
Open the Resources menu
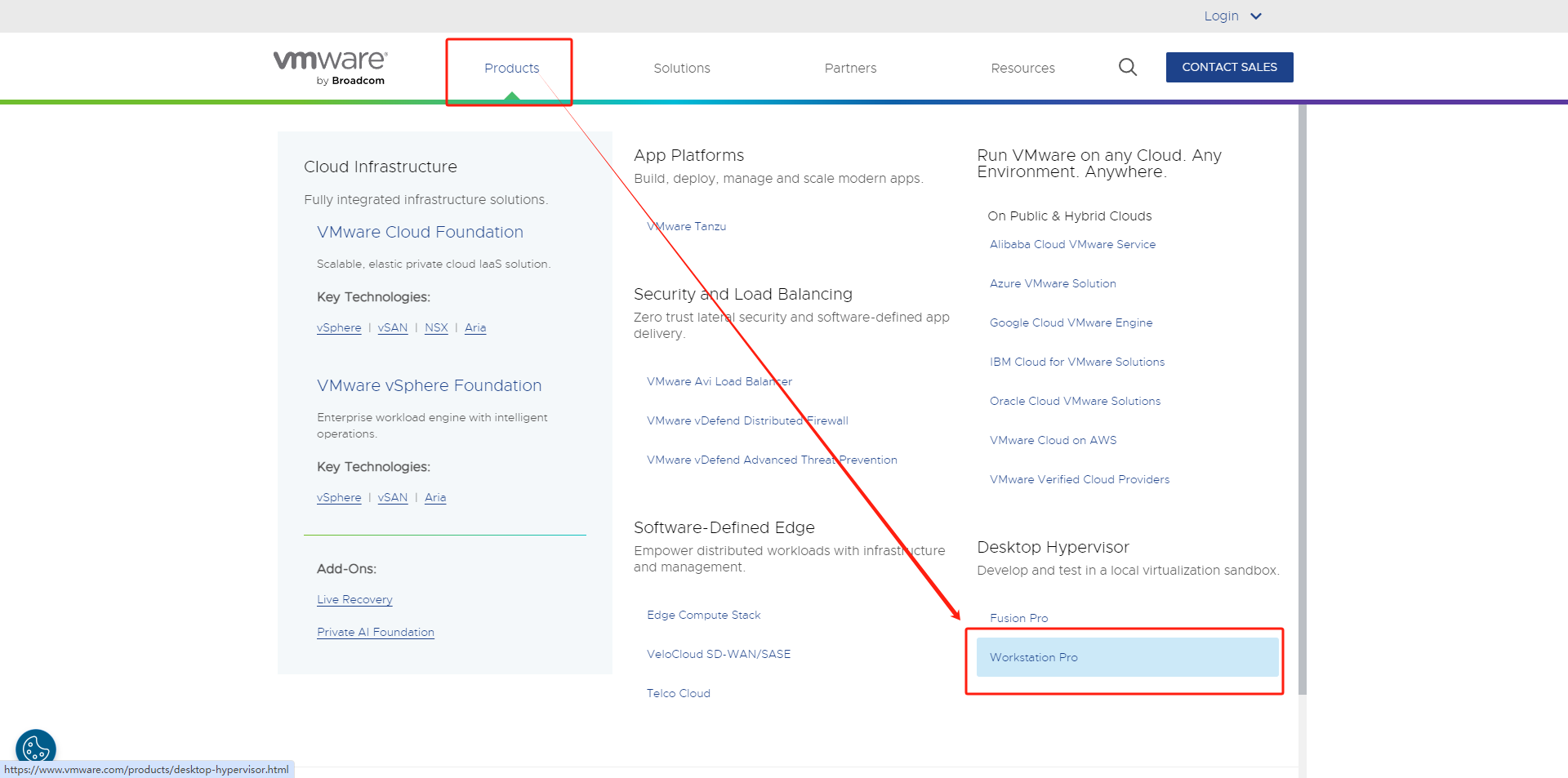[1022, 68]
